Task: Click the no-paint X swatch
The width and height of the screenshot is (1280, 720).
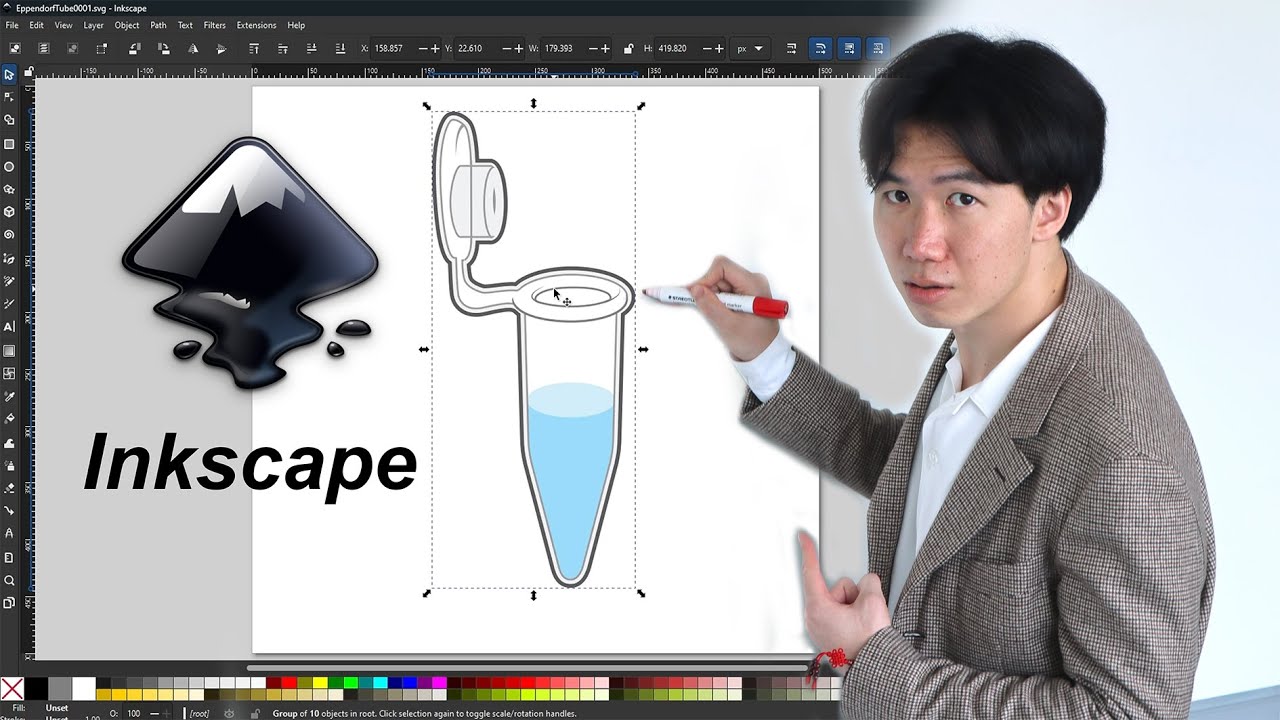Action: pos(12,689)
